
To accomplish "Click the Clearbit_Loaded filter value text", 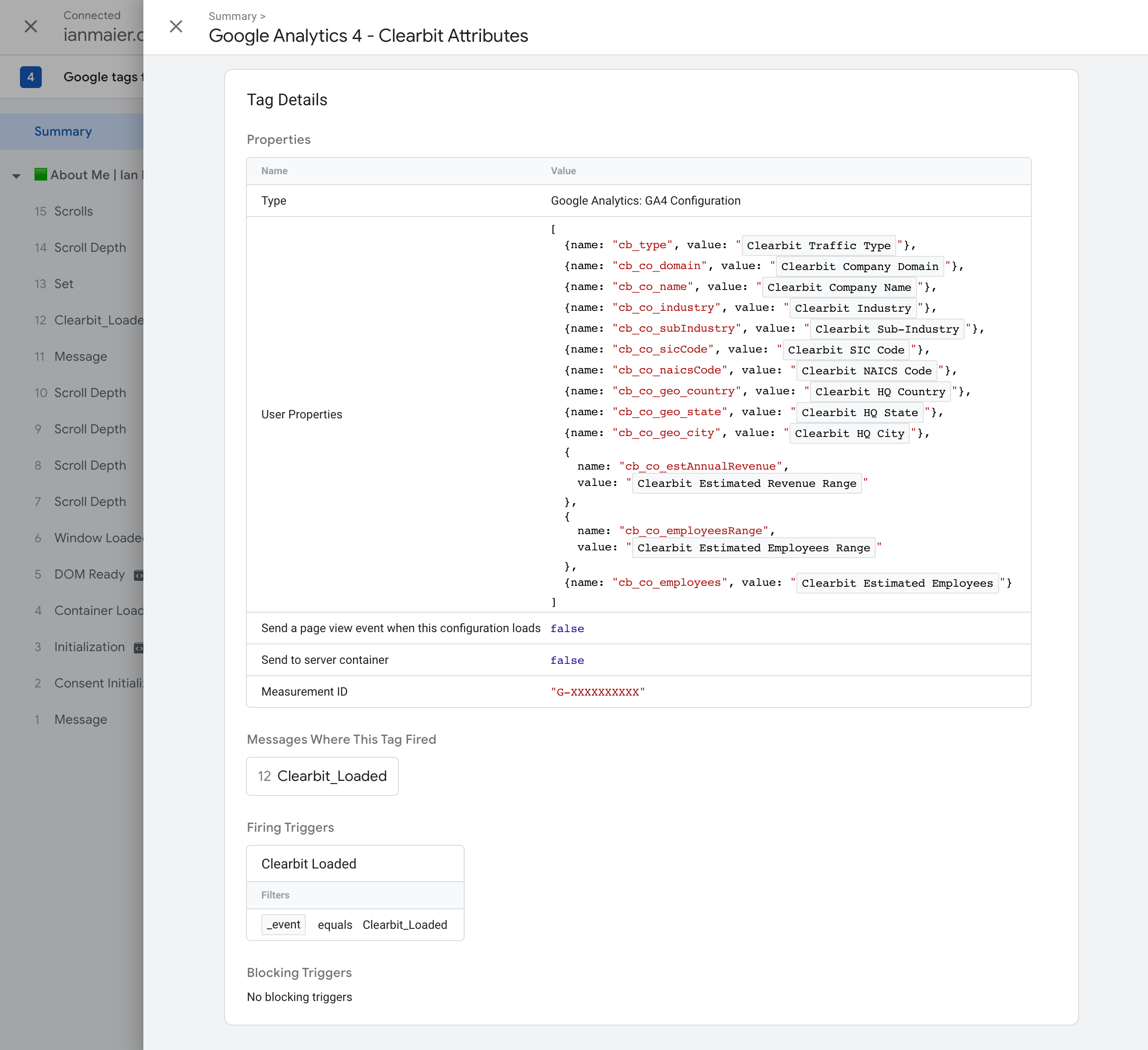I will 404,925.
